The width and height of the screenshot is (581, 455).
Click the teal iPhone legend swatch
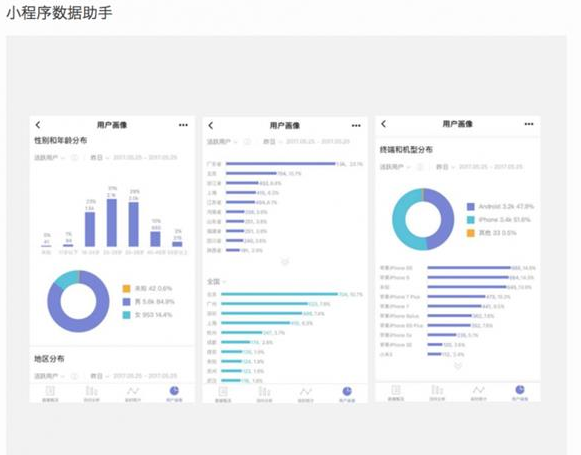tap(471, 220)
